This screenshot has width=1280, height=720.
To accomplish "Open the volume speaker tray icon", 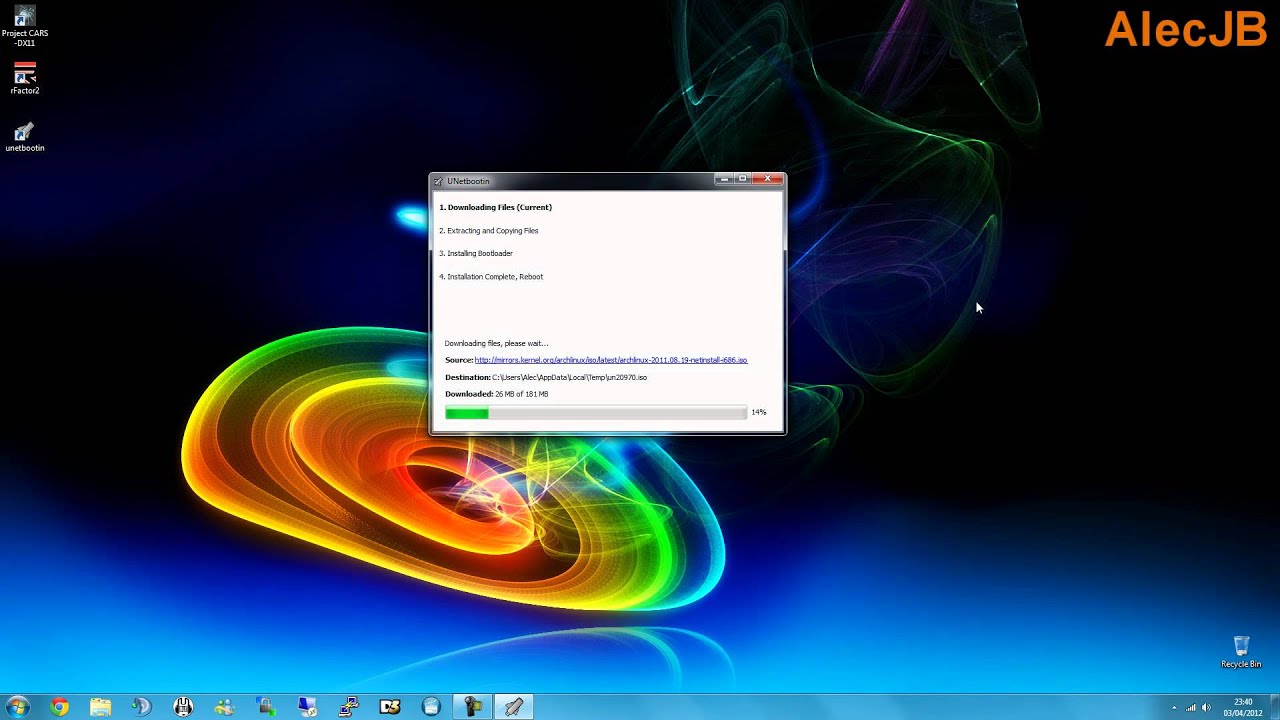I will coord(1207,708).
